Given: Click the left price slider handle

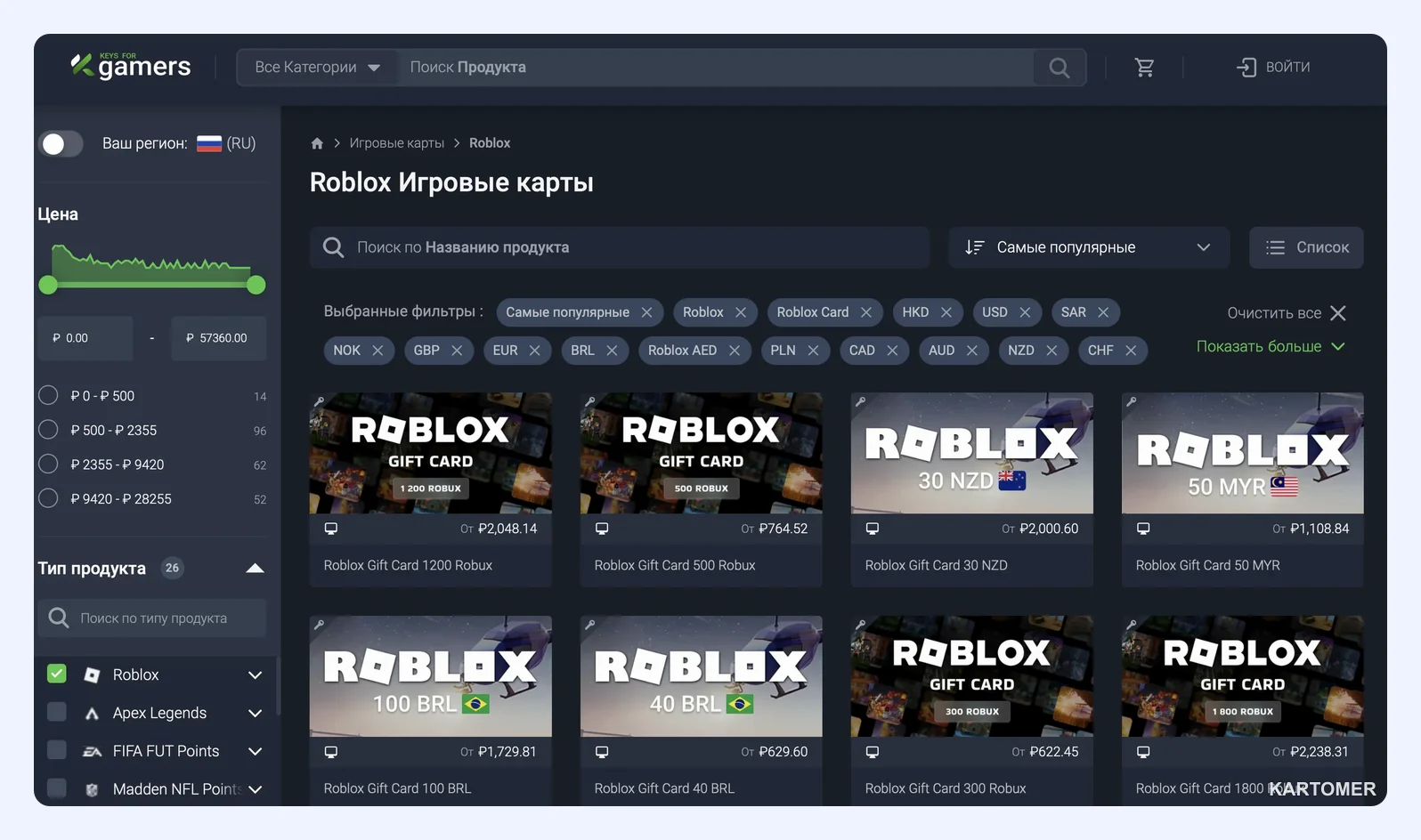Looking at the screenshot, I should pyautogui.click(x=48, y=285).
